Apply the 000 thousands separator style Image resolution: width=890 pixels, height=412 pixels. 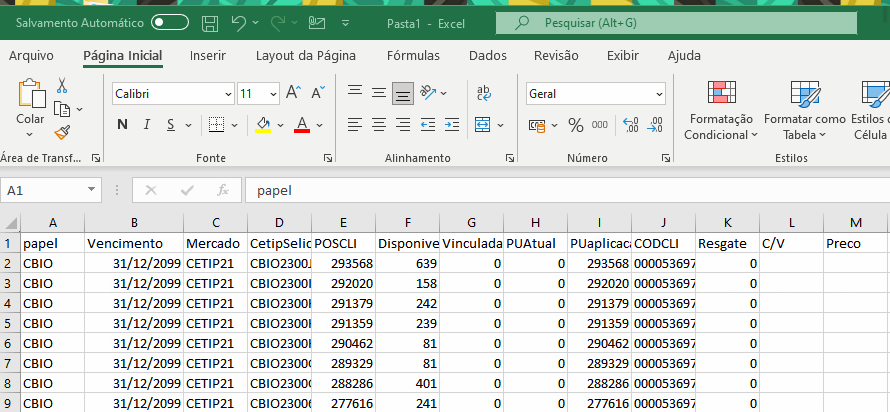pos(600,125)
